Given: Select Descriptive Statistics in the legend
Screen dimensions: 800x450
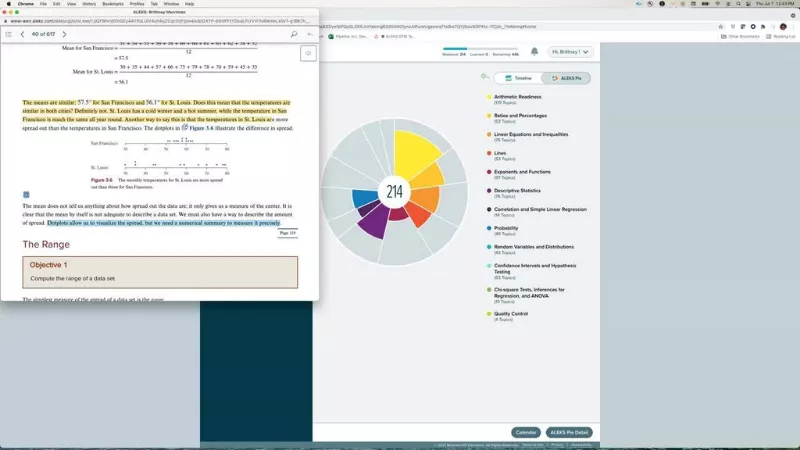Looking at the screenshot, I should 517,191.
